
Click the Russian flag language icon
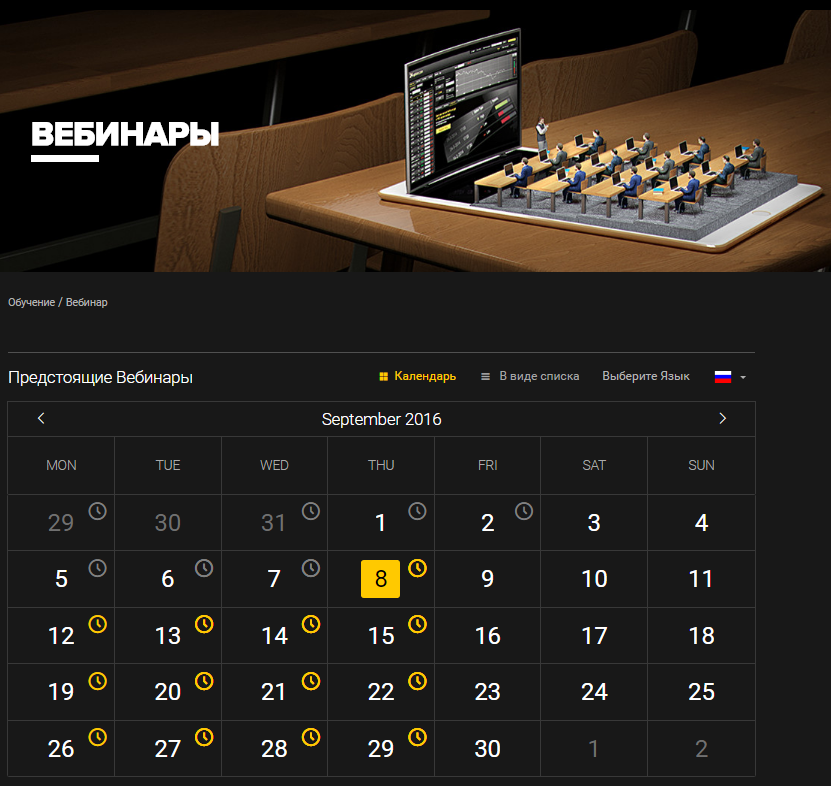(x=723, y=377)
